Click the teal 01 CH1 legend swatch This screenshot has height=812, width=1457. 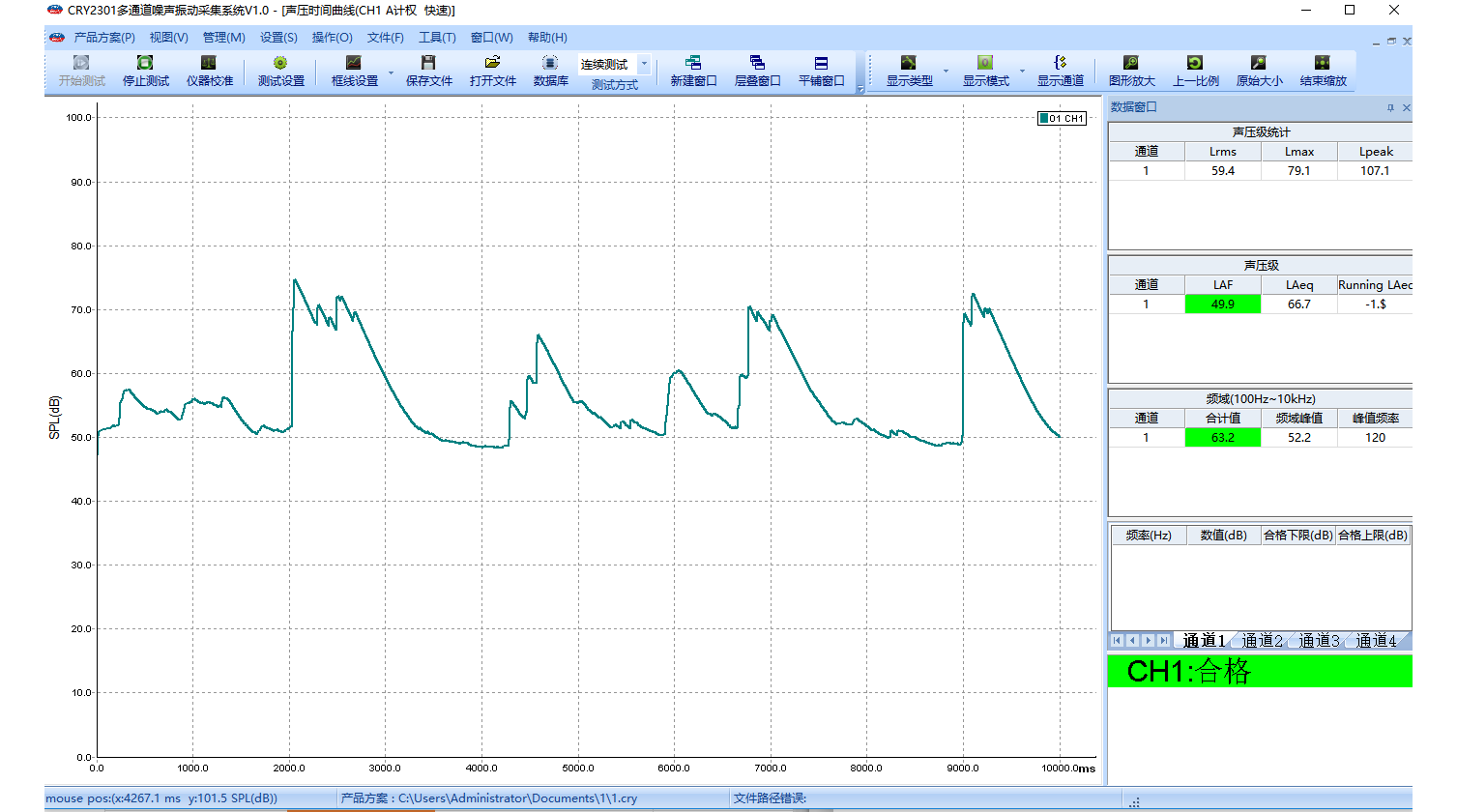(x=1044, y=119)
